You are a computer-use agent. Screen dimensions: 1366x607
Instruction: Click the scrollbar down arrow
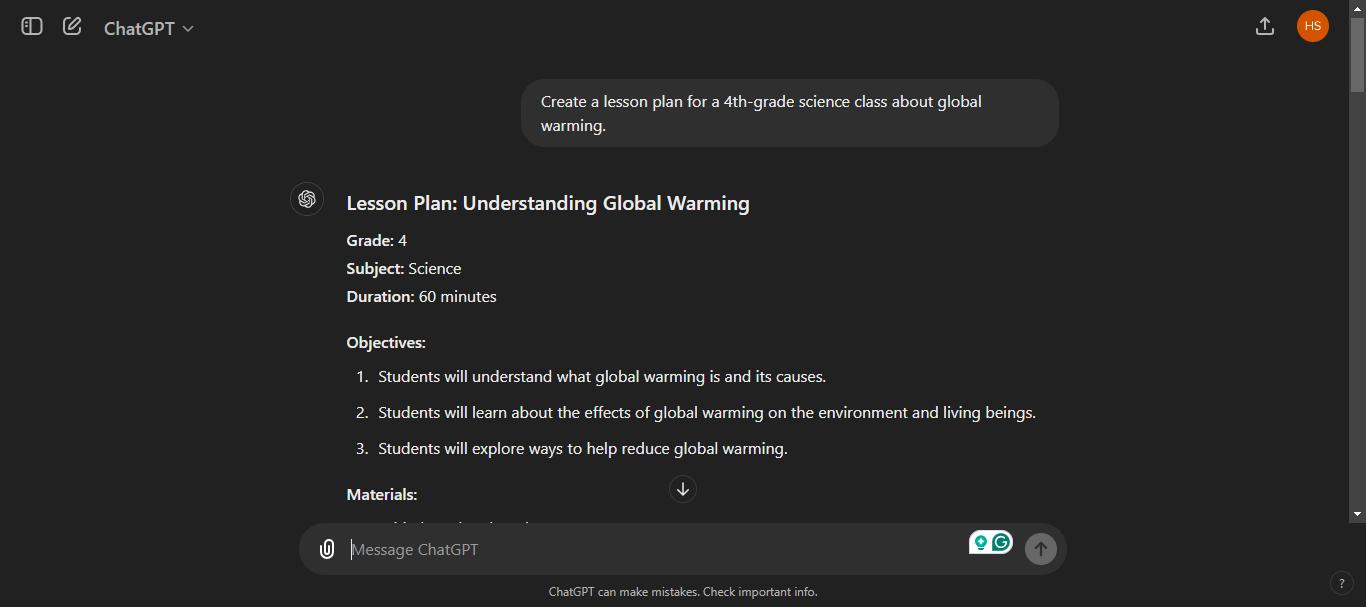1358,512
